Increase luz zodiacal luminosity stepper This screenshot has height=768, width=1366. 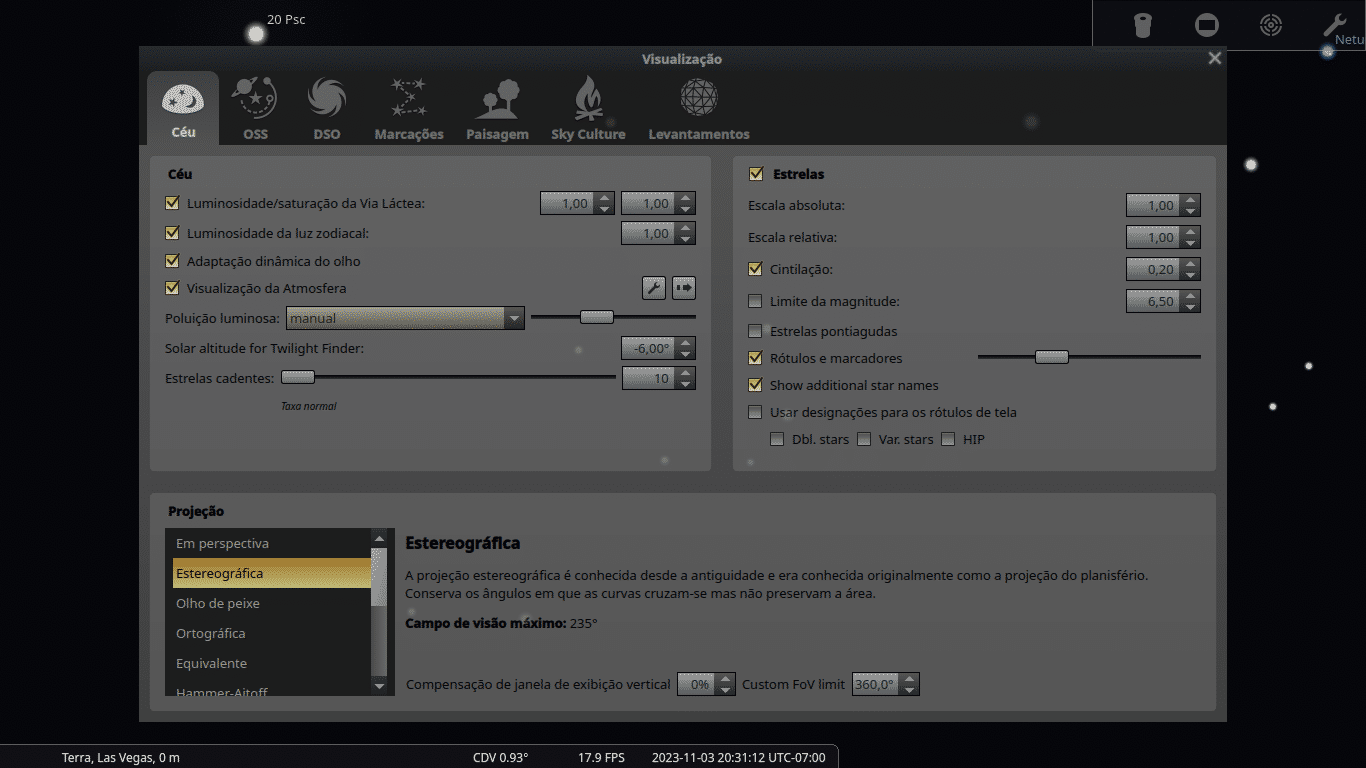click(685, 228)
